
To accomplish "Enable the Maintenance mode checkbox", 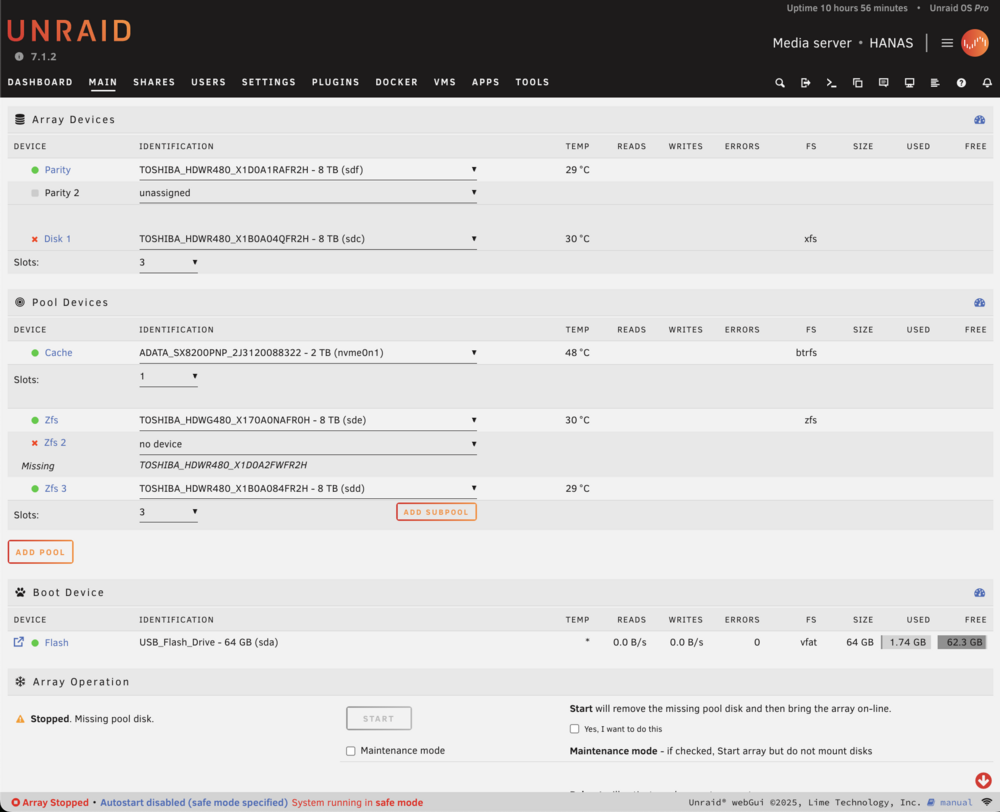I will 351,751.
